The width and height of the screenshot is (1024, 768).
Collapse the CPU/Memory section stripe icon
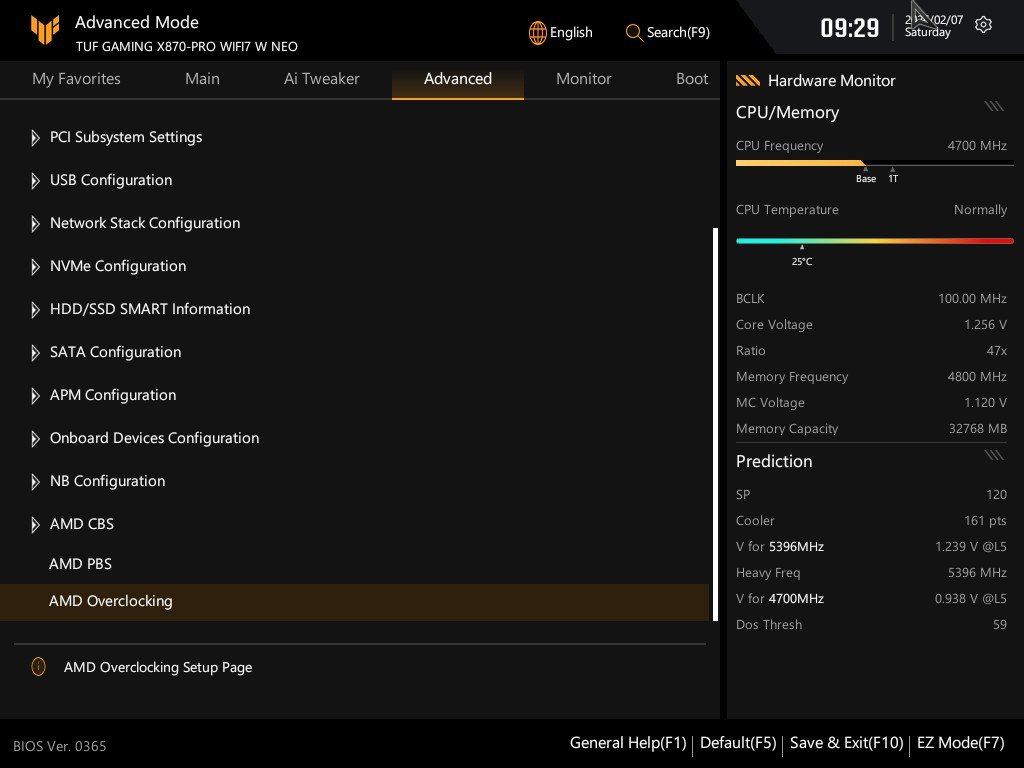tap(993, 106)
